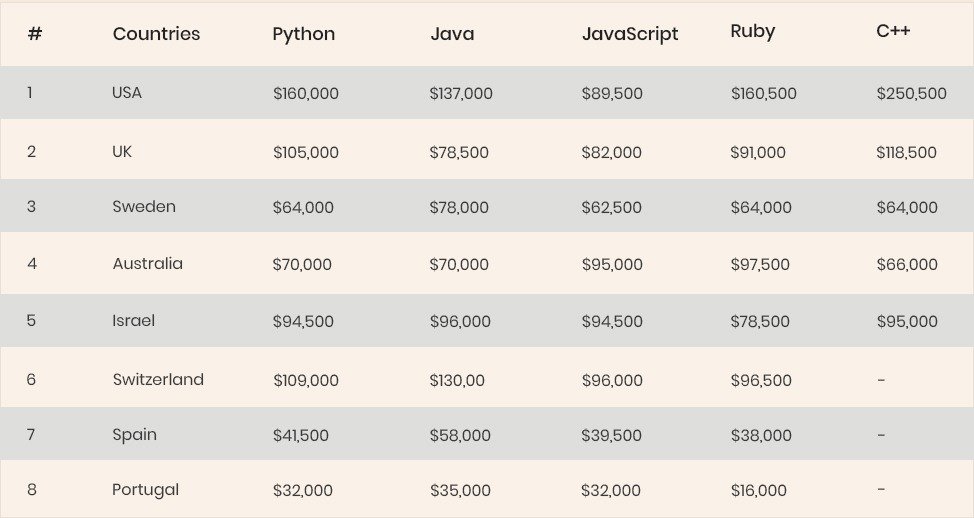The width and height of the screenshot is (974, 518).
Task: Click Switzerland's Java value $130,00
Action: click(x=457, y=380)
